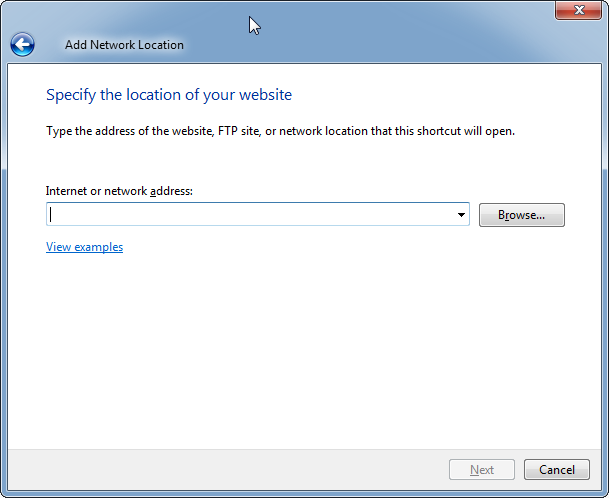Click the instruction text about typing the address
Image resolution: width=609 pixels, height=498 pixels.
pyautogui.click(x=280, y=131)
